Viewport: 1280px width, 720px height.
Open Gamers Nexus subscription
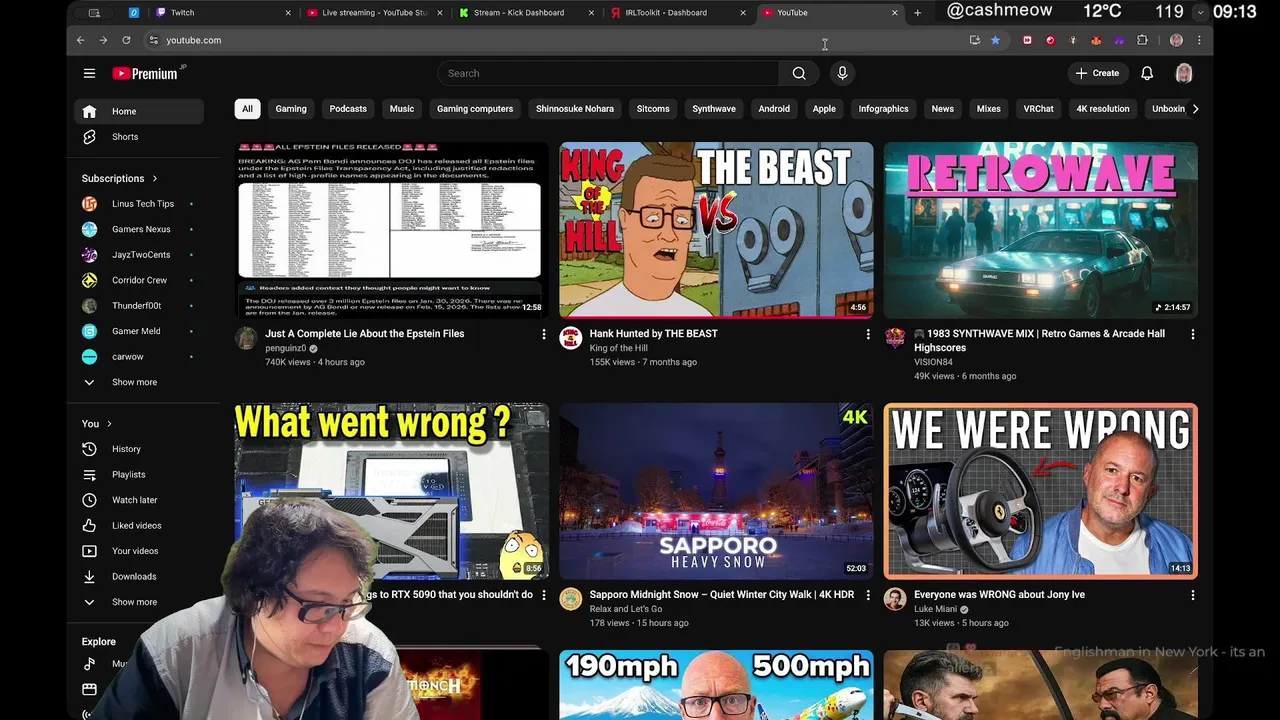coord(139,229)
